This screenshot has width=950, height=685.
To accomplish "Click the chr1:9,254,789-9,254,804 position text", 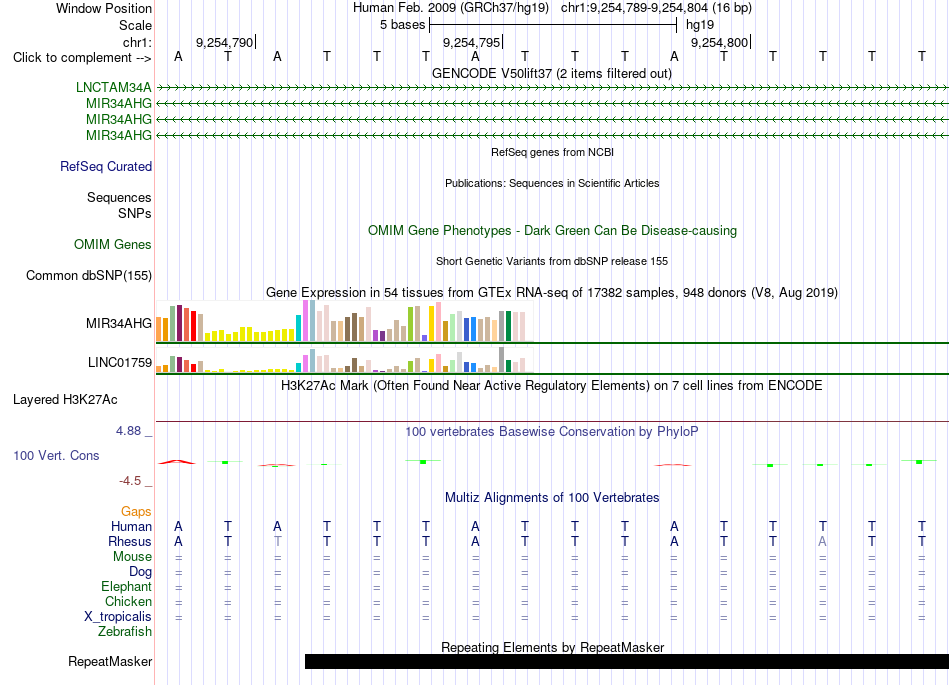I will [656, 8].
